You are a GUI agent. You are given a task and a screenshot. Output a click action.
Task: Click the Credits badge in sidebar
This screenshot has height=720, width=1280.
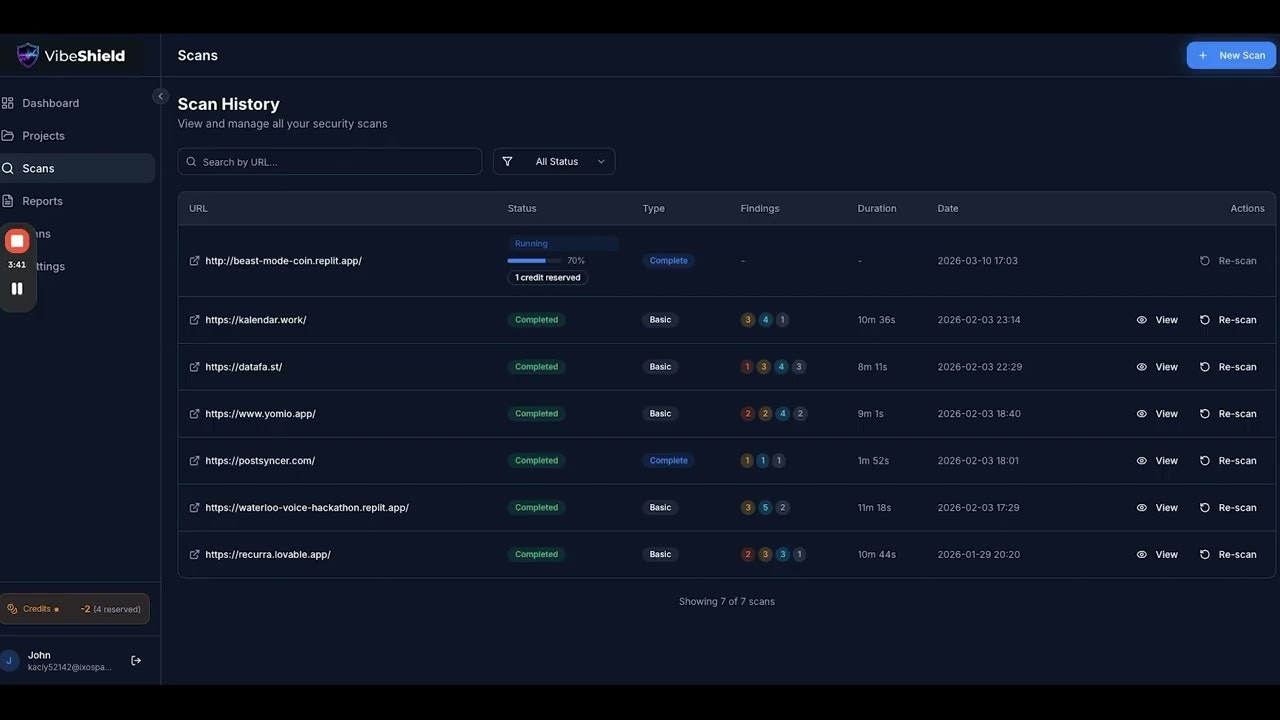[x=75, y=609]
